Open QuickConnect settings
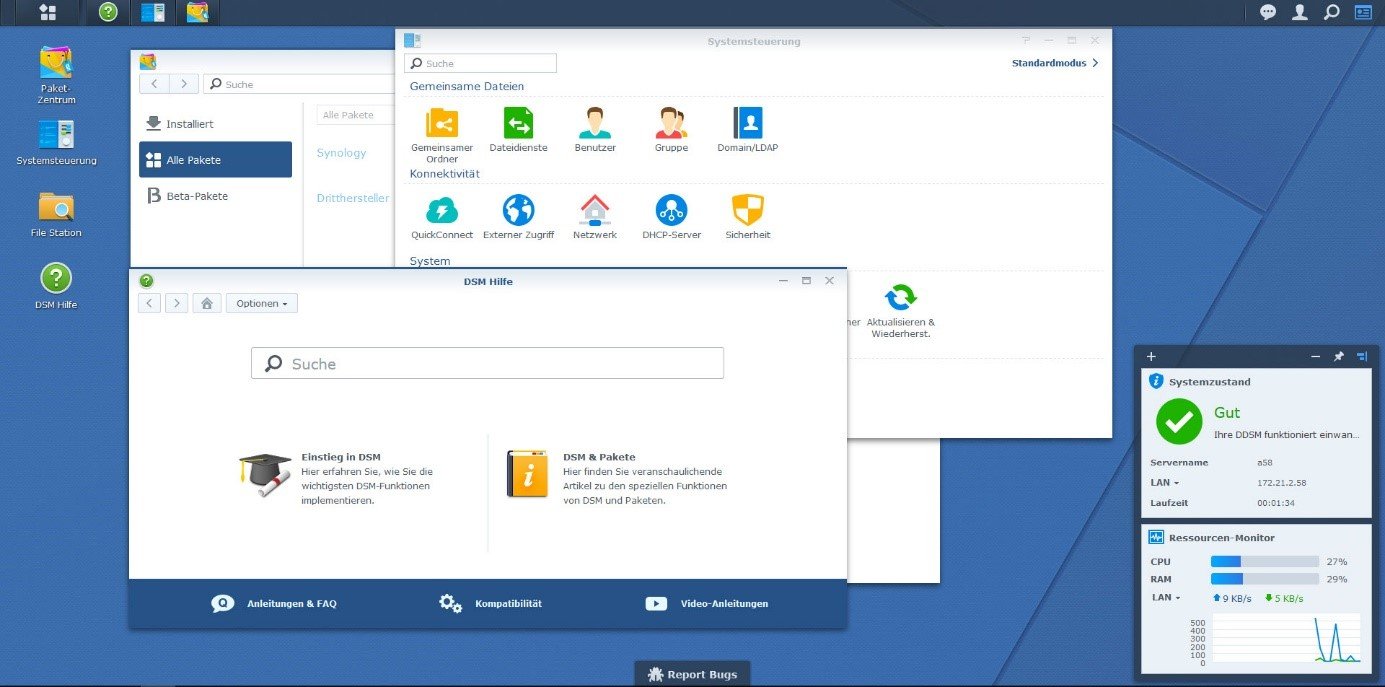The width and height of the screenshot is (1385, 687). tap(442, 217)
